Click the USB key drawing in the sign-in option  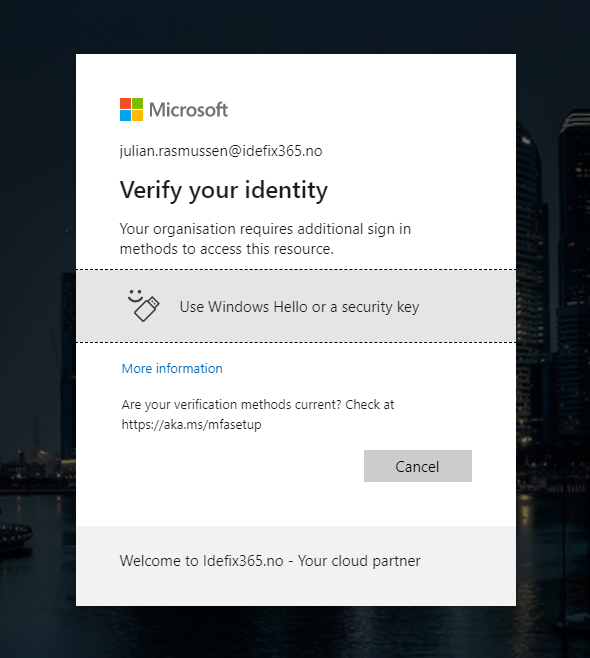(x=147, y=309)
